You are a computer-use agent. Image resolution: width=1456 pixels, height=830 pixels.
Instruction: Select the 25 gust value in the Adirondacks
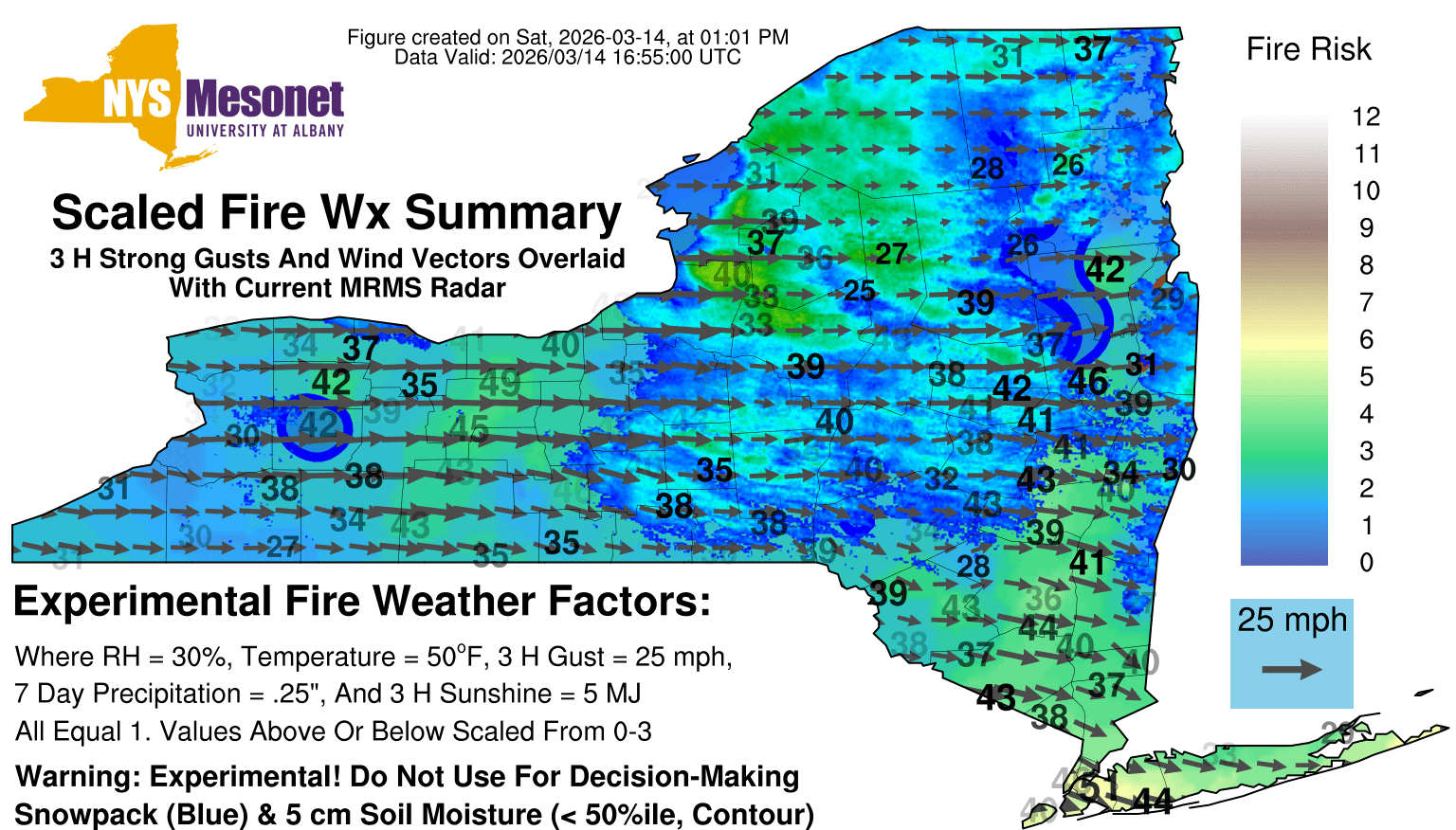(859, 291)
